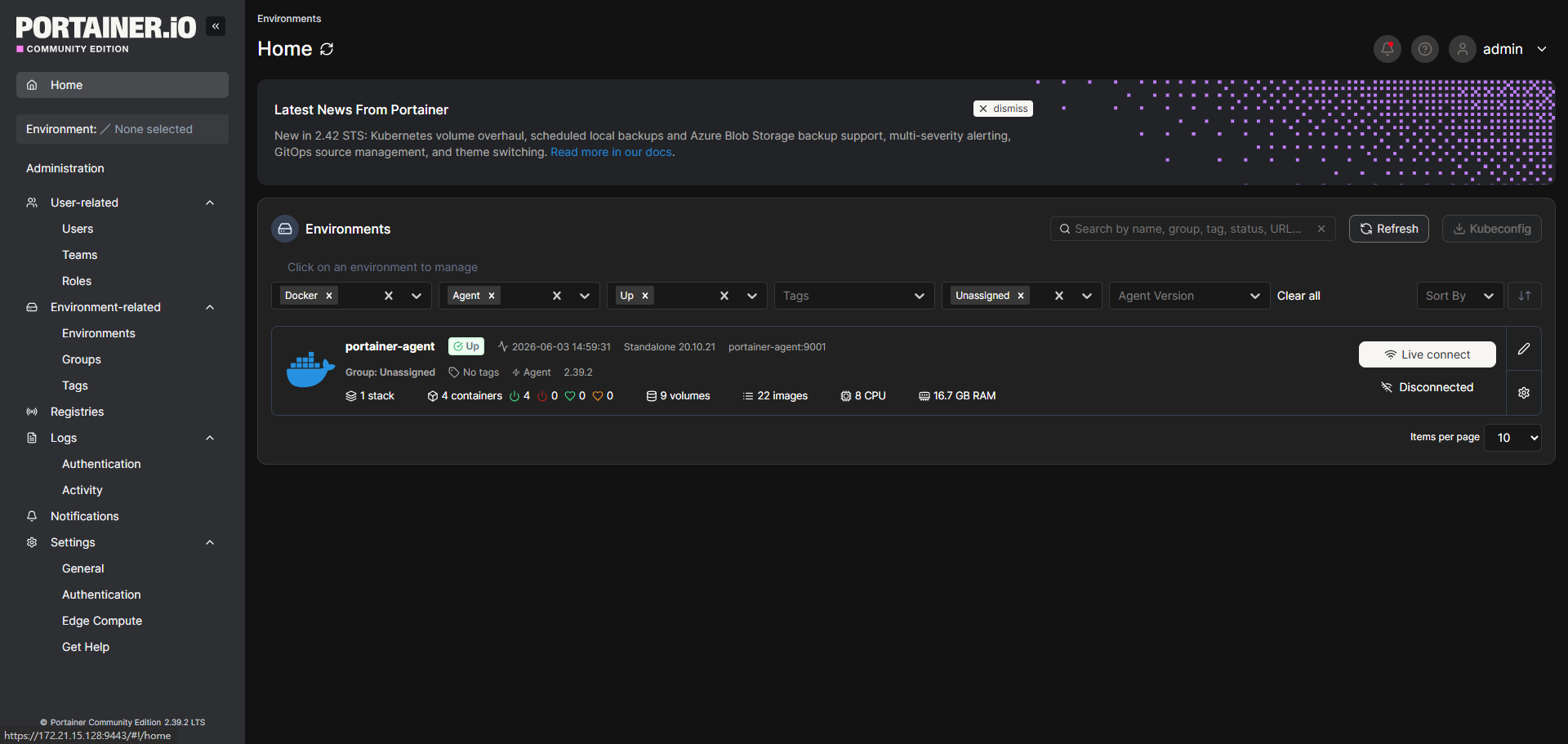Image resolution: width=1568 pixels, height=744 pixels.
Task: Clear all values in the status filter
Action: 724,296
